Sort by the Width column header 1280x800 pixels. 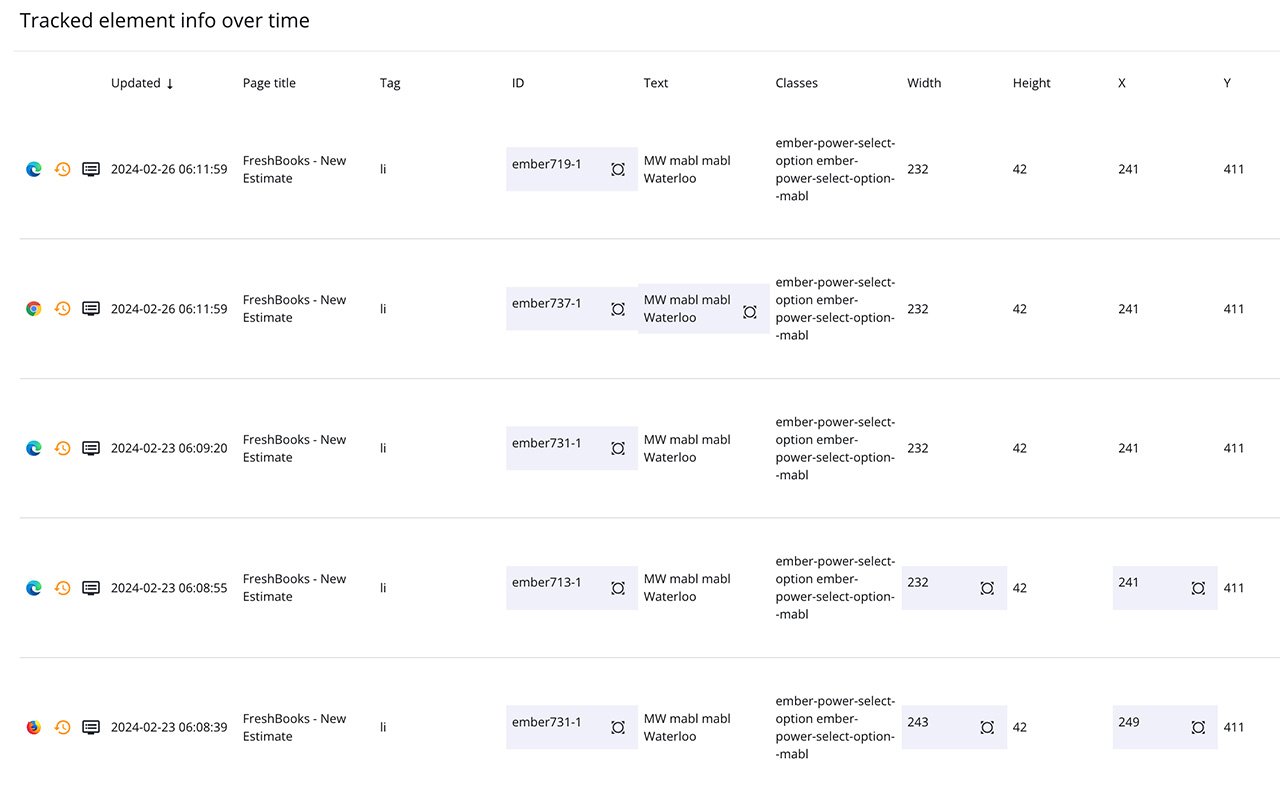(x=924, y=83)
